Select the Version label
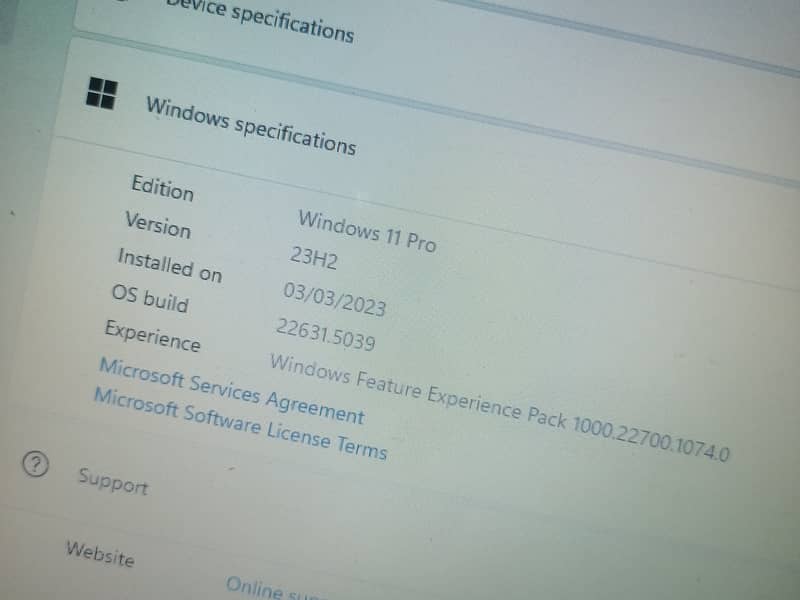Viewport: 800px width, 600px height. [x=158, y=224]
